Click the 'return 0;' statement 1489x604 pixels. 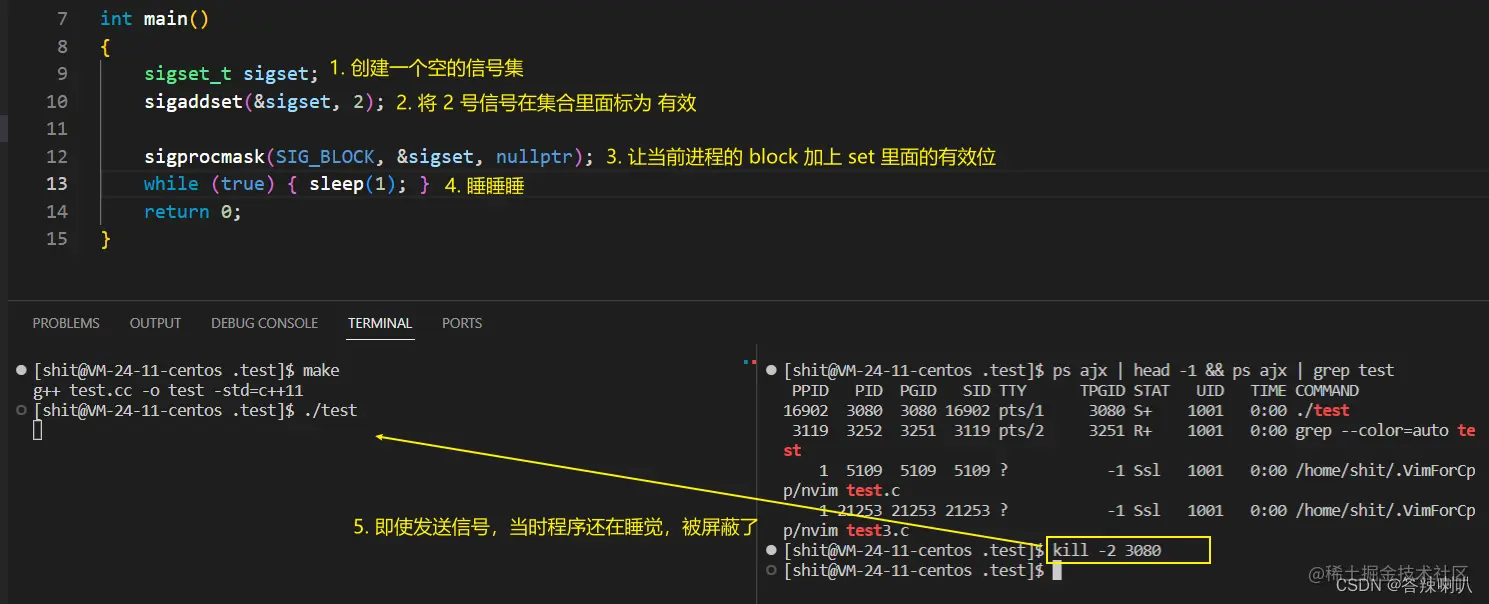point(193,211)
